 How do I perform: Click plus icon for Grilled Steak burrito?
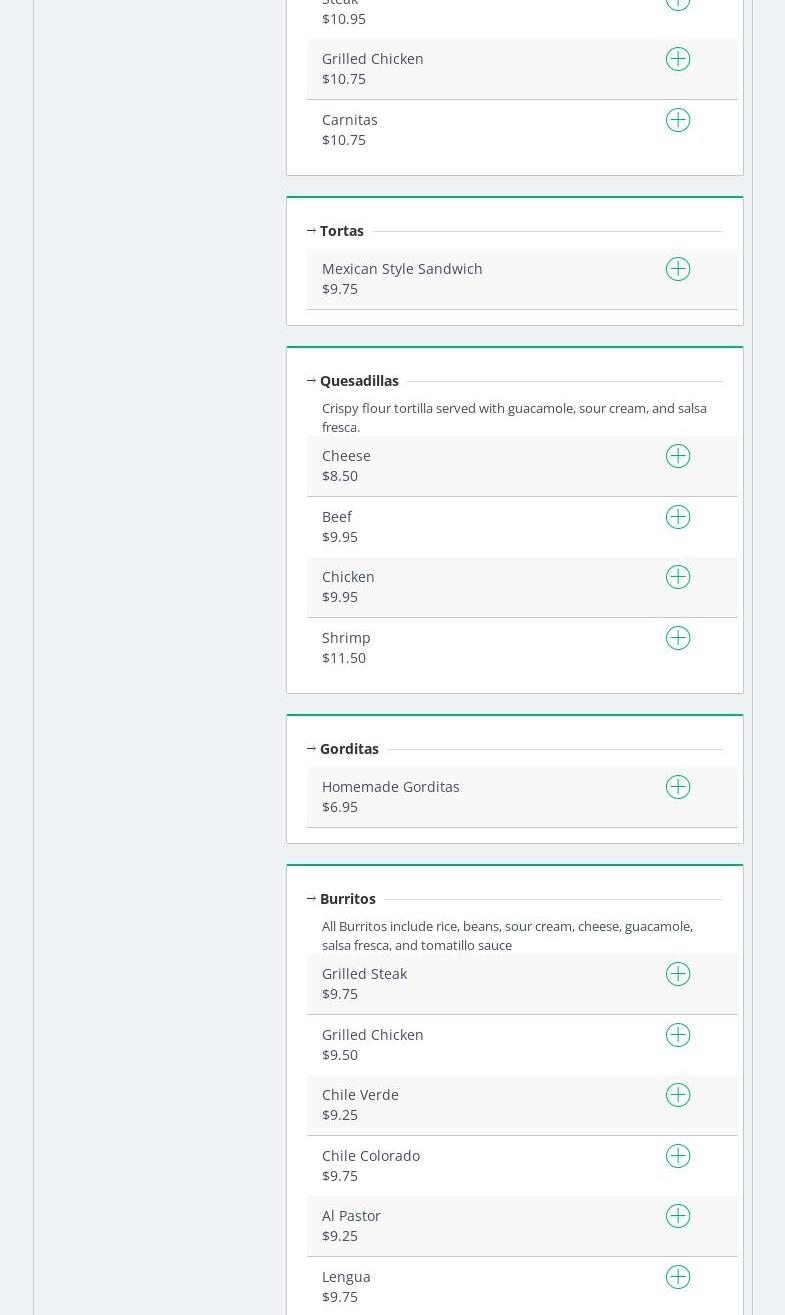[x=678, y=974]
